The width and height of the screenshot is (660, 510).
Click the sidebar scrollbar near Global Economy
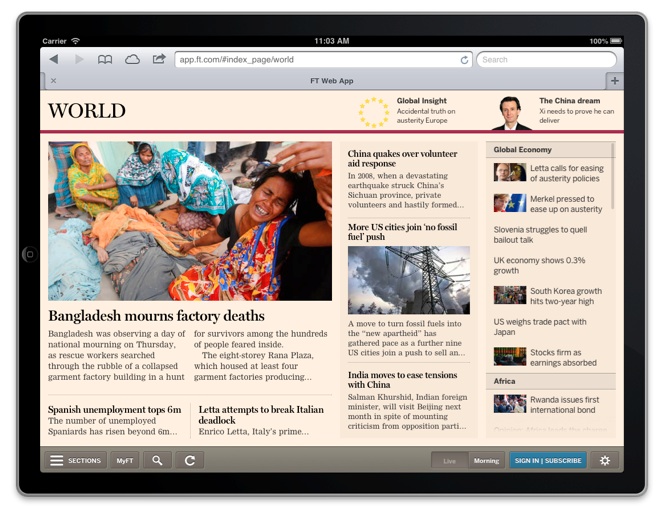[x=613, y=176]
